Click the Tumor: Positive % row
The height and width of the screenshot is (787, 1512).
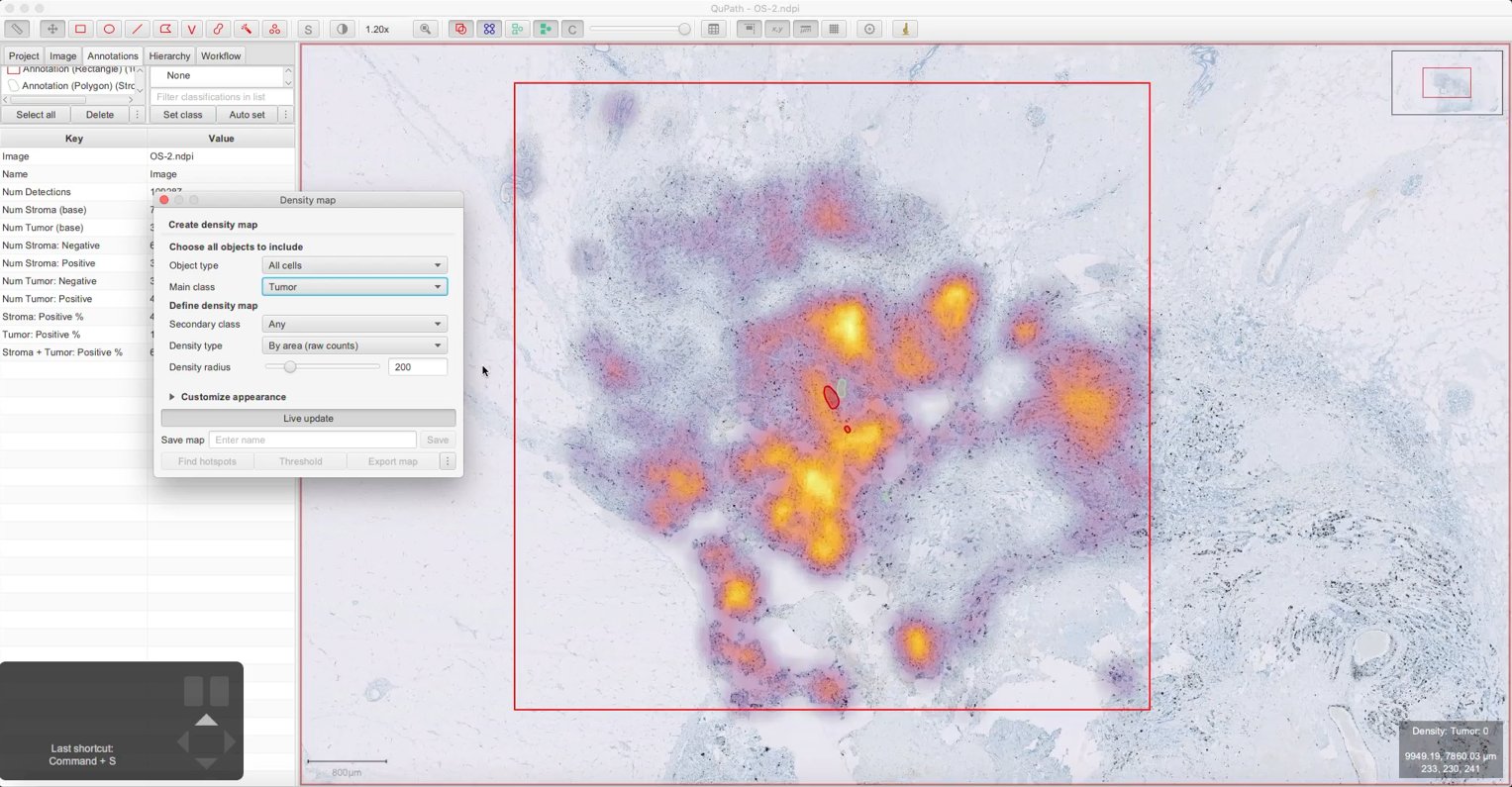click(x=148, y=335)
